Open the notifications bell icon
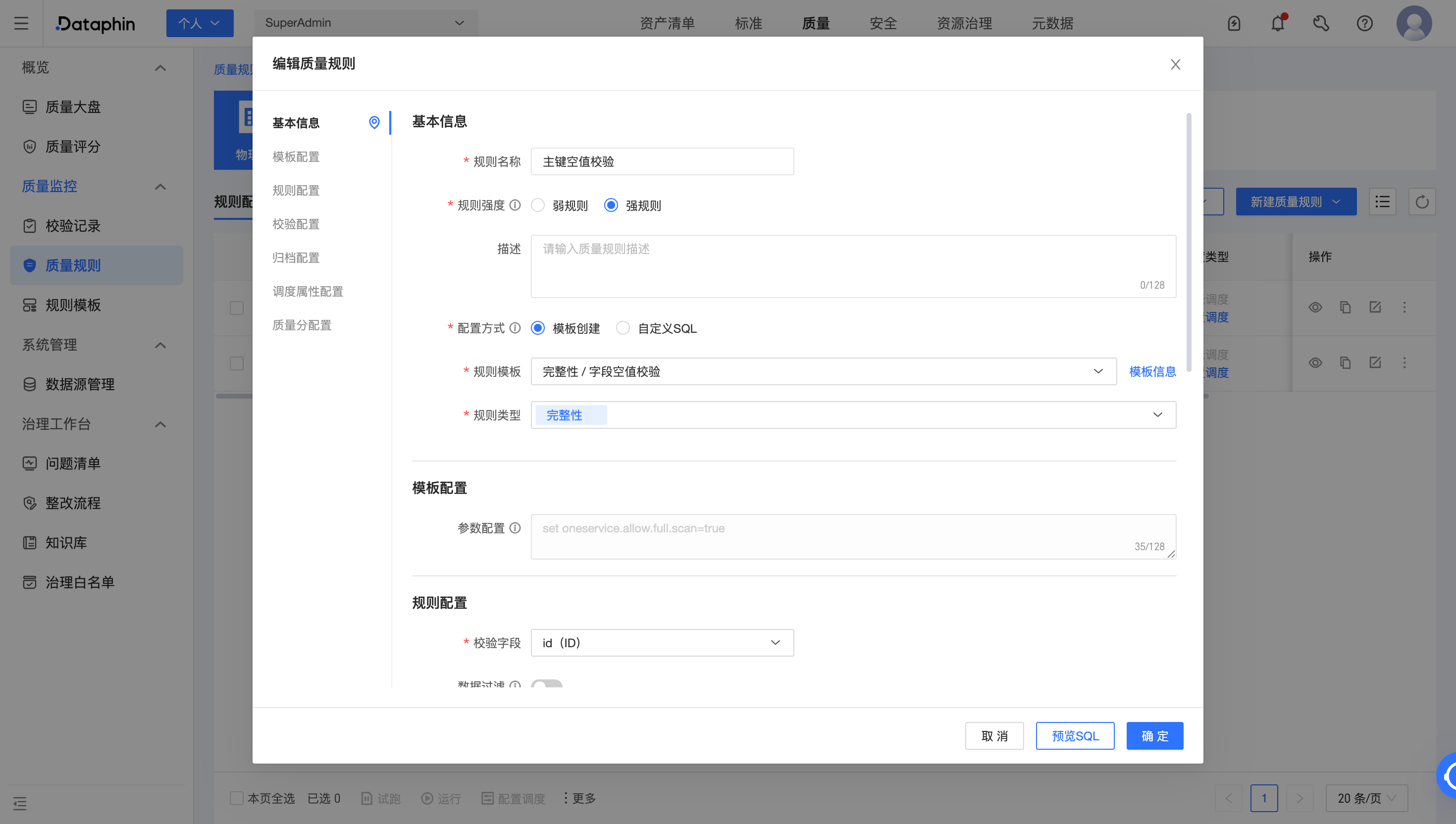This screenshot has width=1456, height=824. point(1277,23)
